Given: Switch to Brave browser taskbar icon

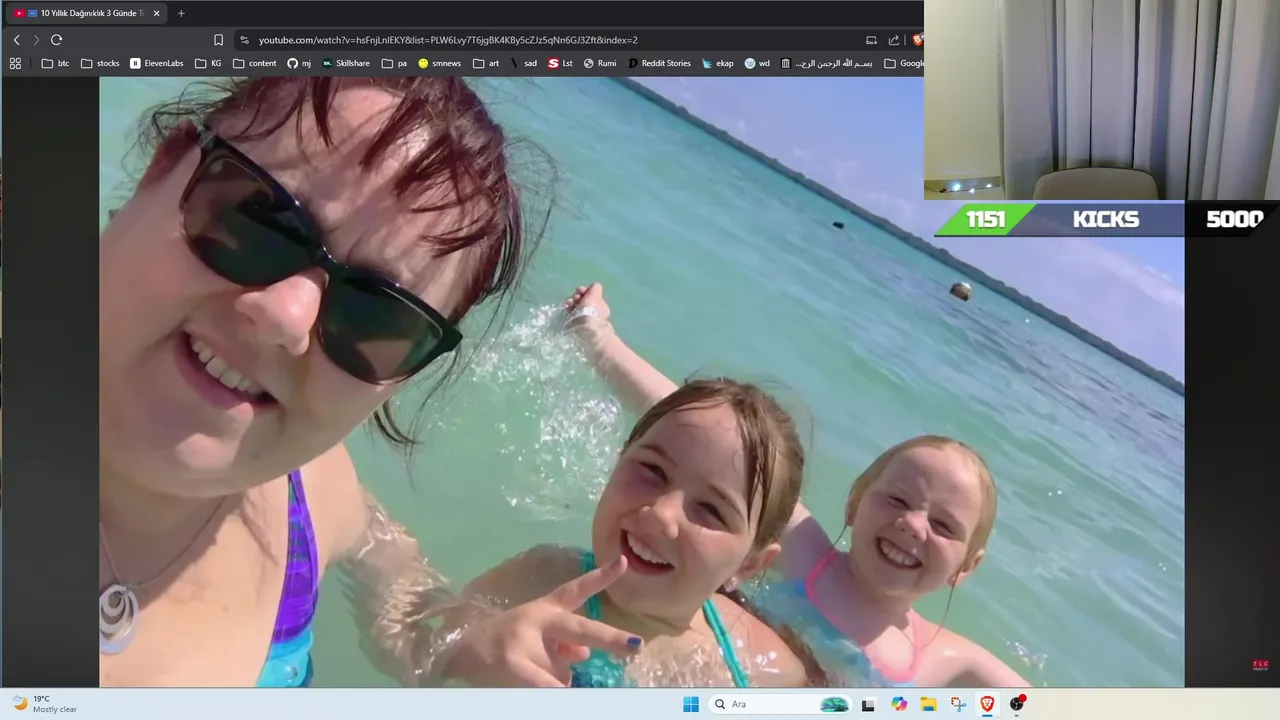Looking at the screenshot, I should (x=987, y=704).
